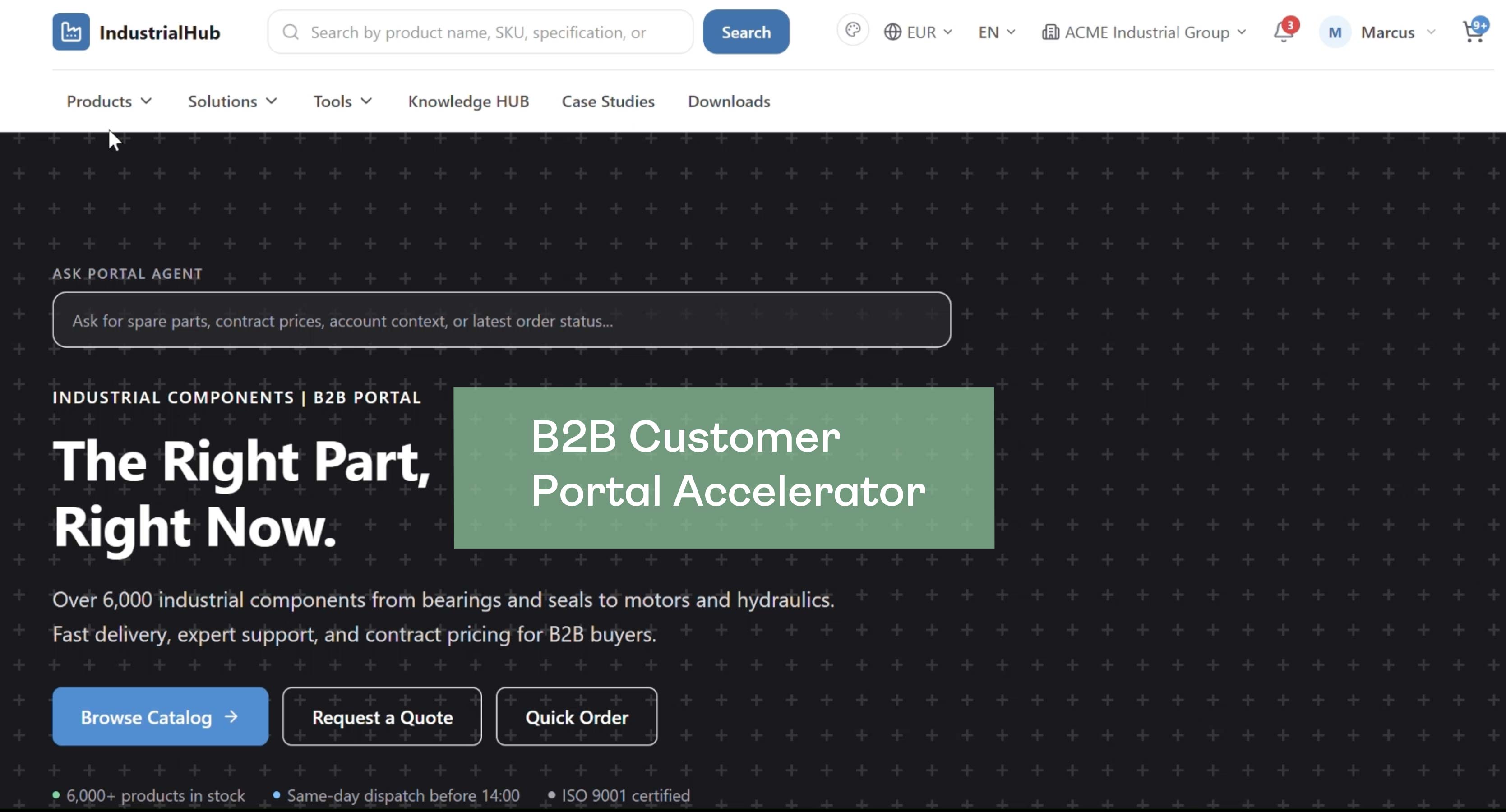This screenshot has width=1506, height=812.
Task: Expand the EUR currency dropdown
Action: click(x=918, y=32)
